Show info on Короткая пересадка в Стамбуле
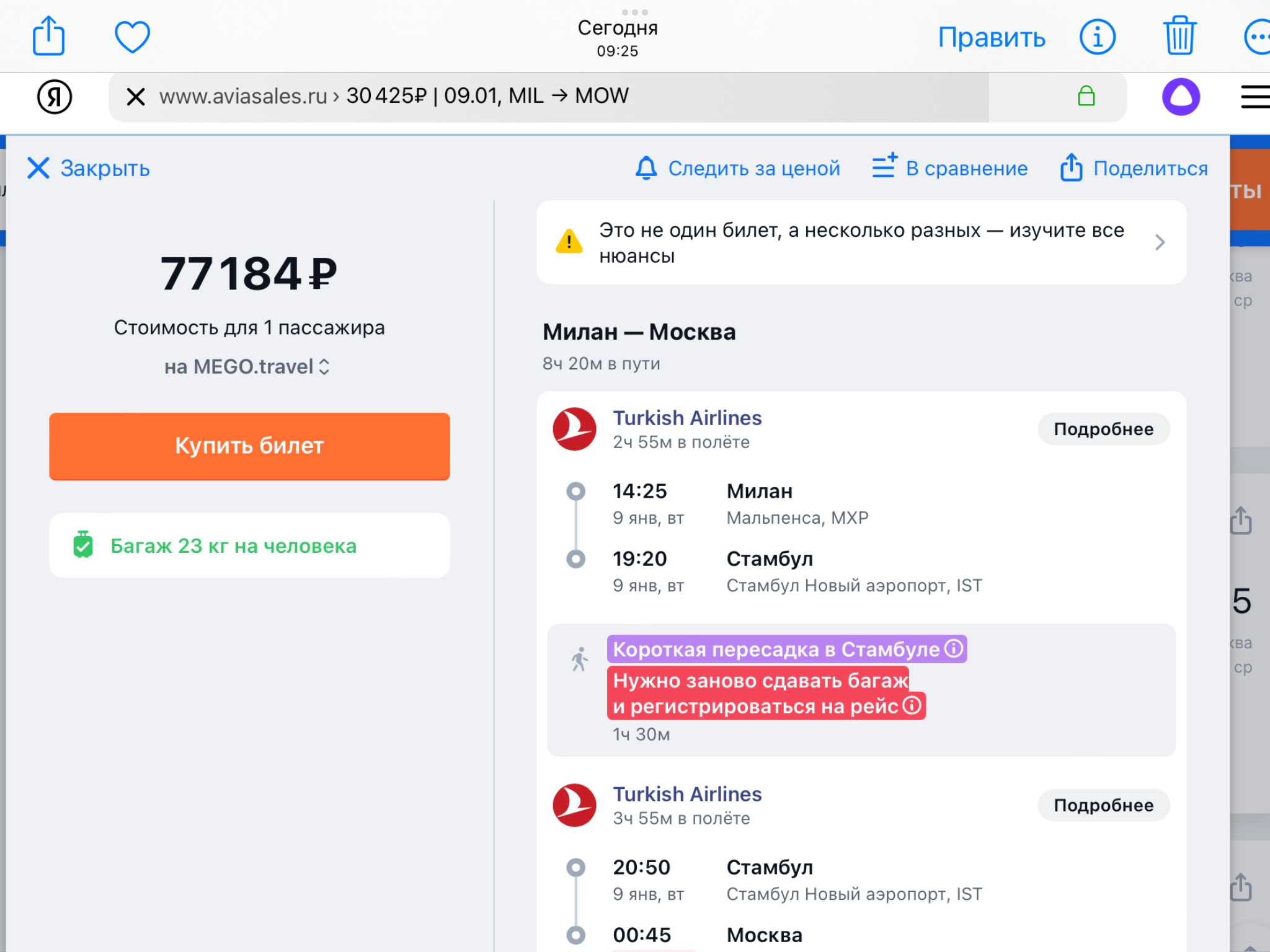The image size is (1270, 952). tap(954, 648)
